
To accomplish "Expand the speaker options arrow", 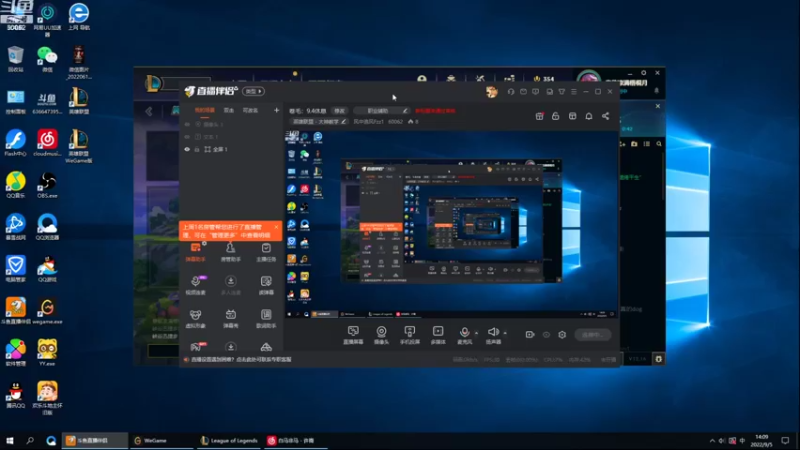I will [x=505, y=333].
